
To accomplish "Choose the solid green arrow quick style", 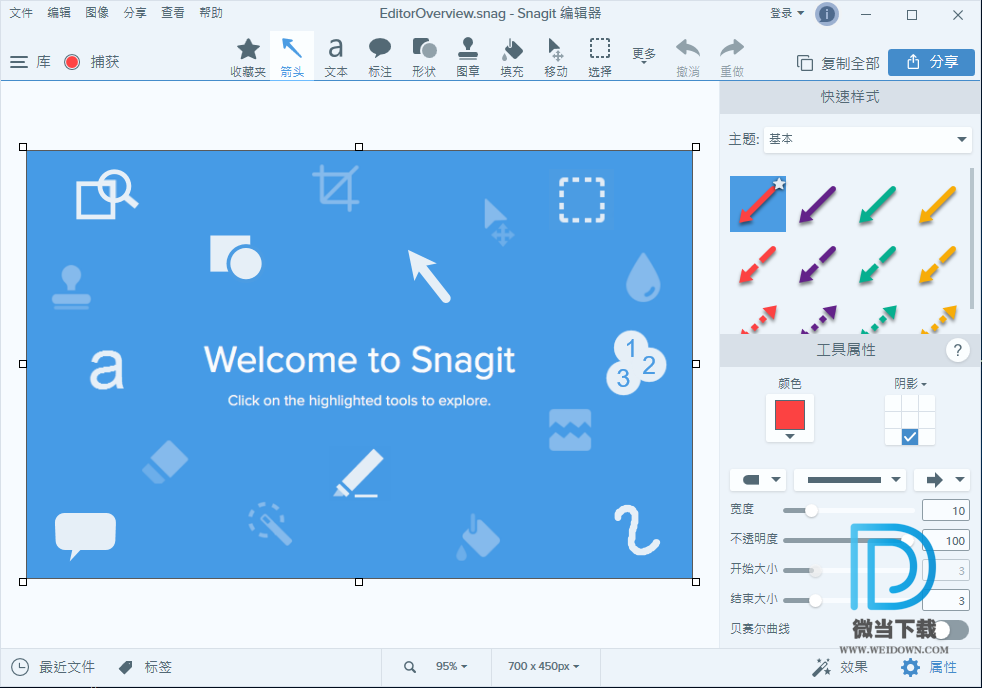I will [x=878, y=204].
